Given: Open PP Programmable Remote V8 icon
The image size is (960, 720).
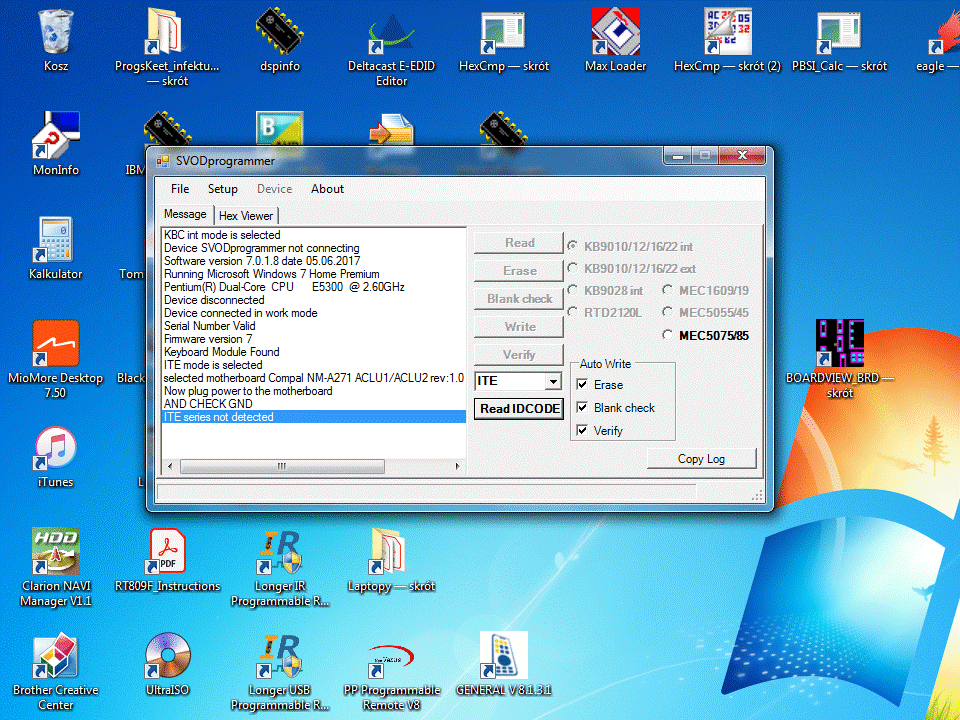Looking at the screenshot, I should tap(391, 660).
